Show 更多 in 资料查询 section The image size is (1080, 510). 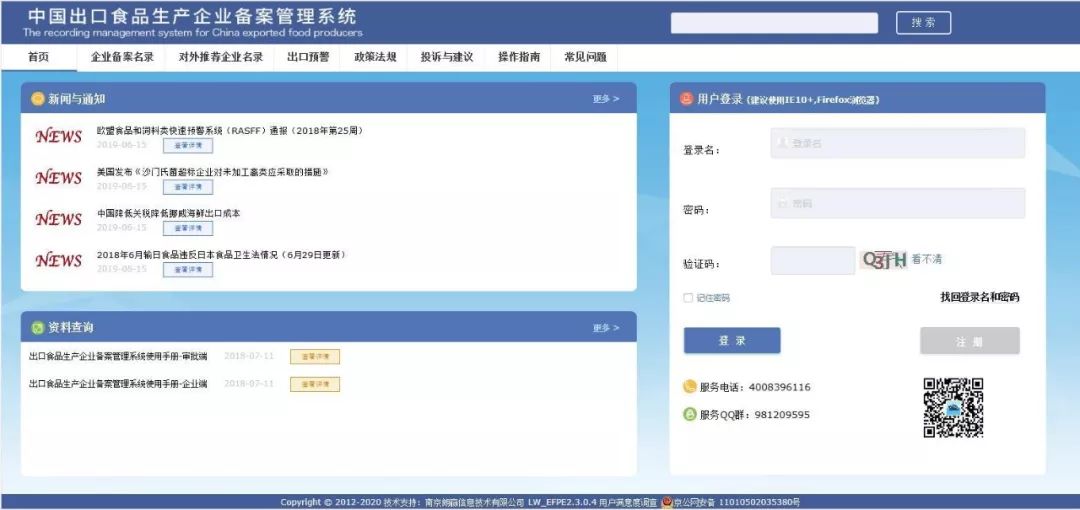click(605, 328)
